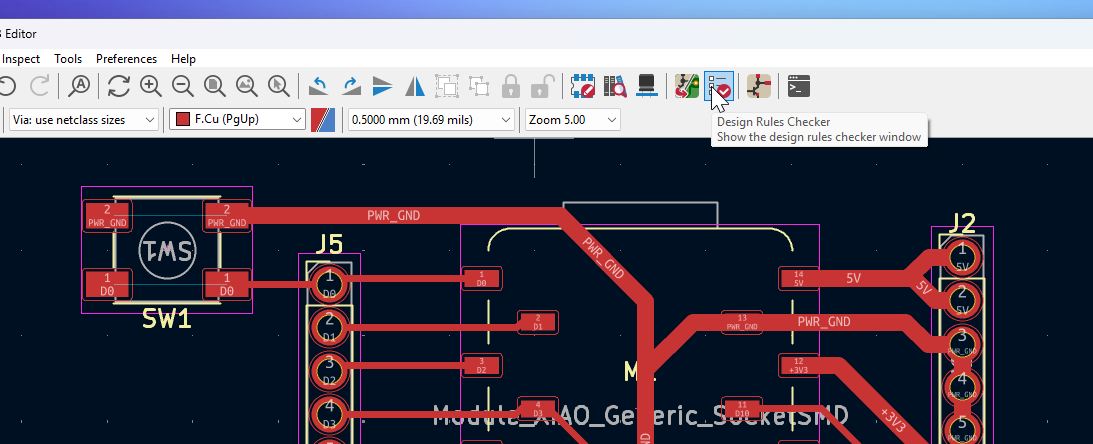
Task: Click the open padlock Unlock icon
Action: pyautogui.click(x=540, y=86)
